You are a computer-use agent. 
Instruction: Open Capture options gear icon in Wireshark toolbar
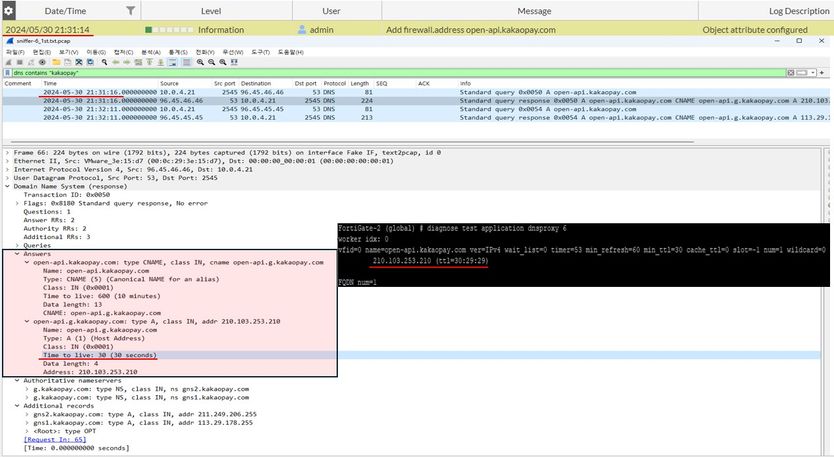coord(42,62)
